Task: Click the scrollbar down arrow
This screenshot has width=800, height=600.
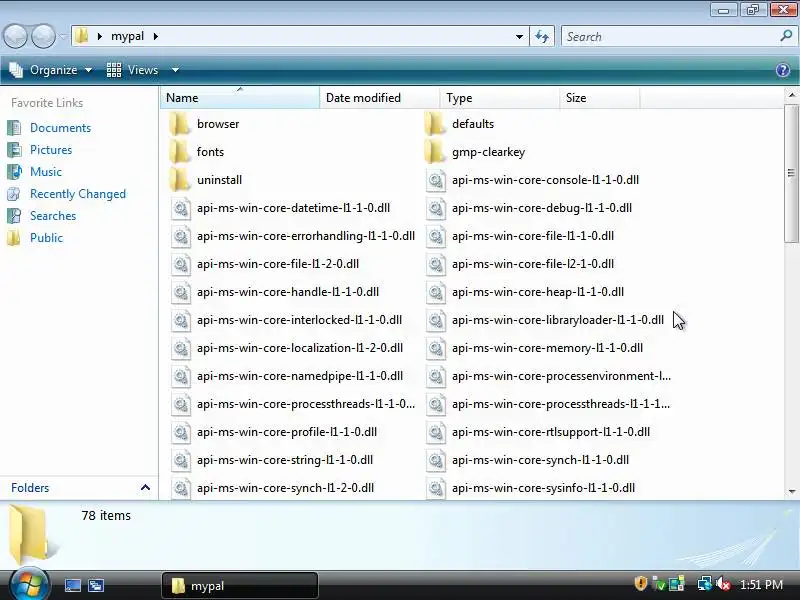Action: [791, 491]
